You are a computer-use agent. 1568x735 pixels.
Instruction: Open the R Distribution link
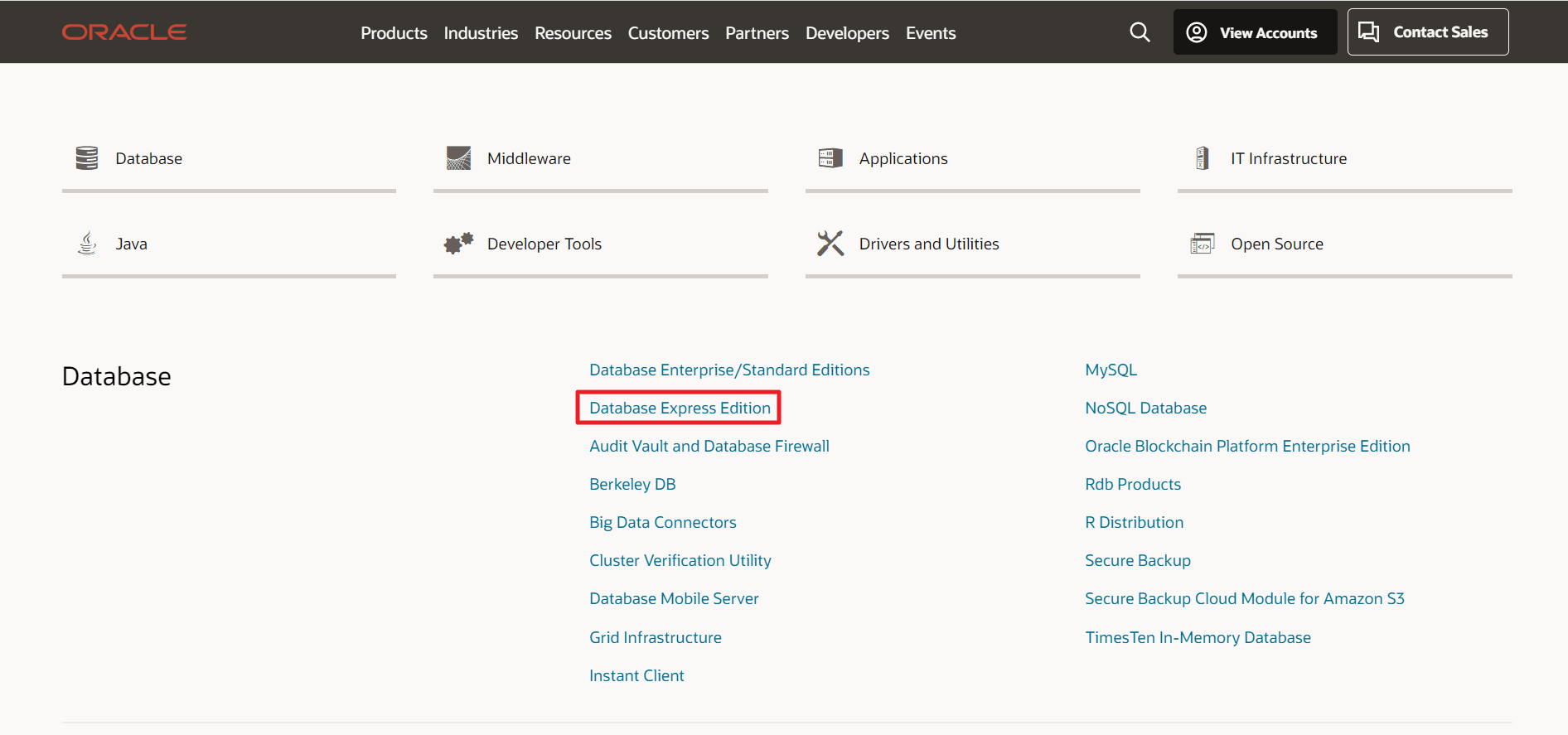(x=1135, y=522)
